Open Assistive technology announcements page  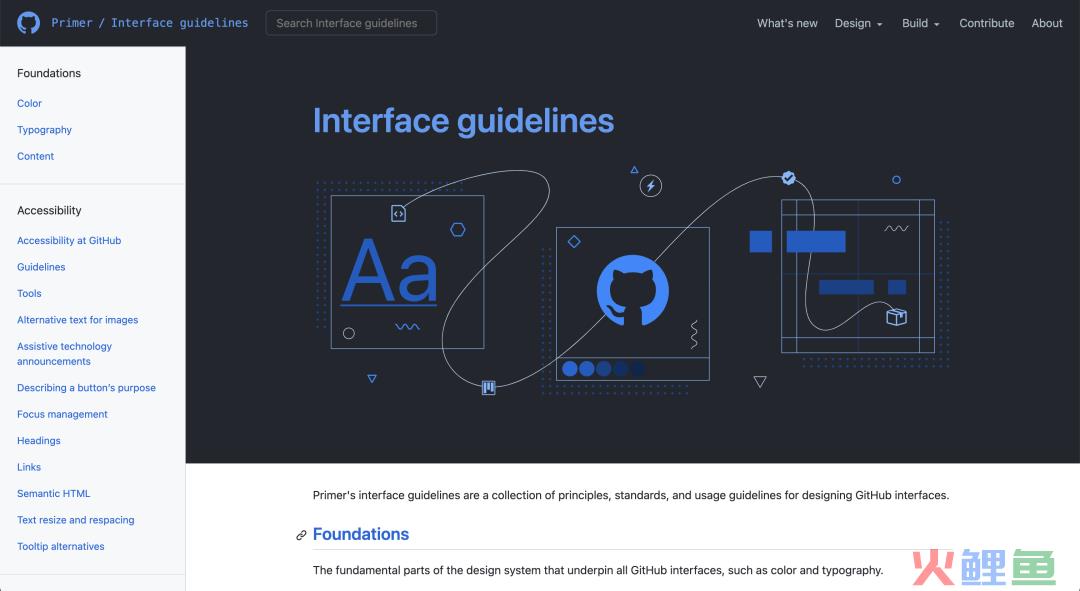(65, 353)
